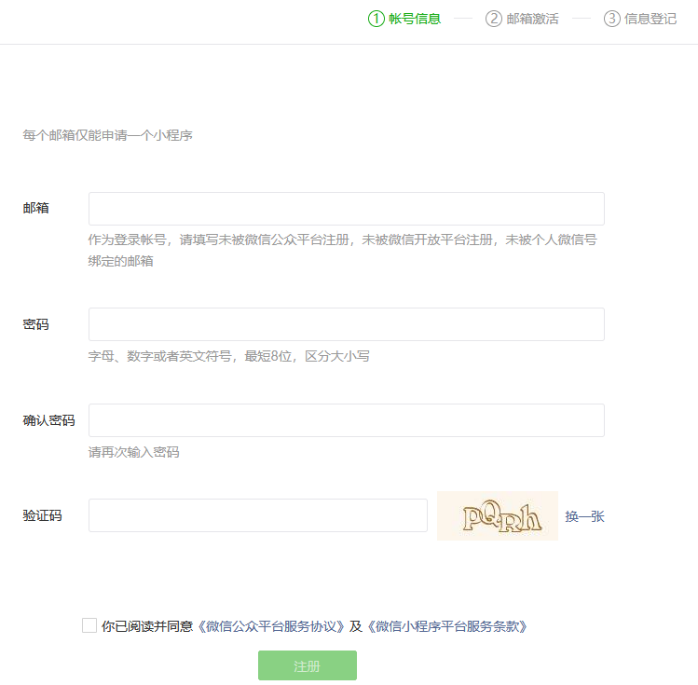
Task: Click the step 1 circle icon
Action: pos(376,19)
